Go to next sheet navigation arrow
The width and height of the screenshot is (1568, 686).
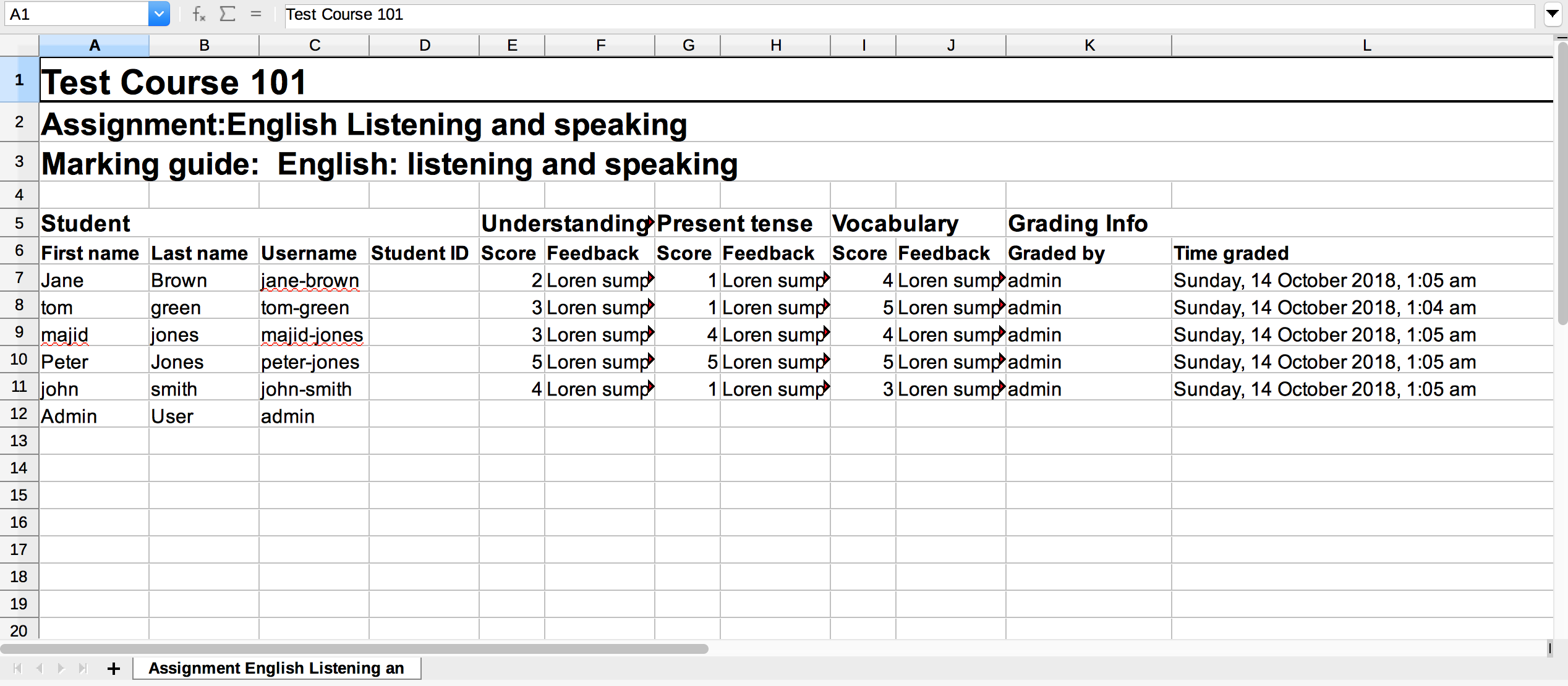(x=61, y=668)
